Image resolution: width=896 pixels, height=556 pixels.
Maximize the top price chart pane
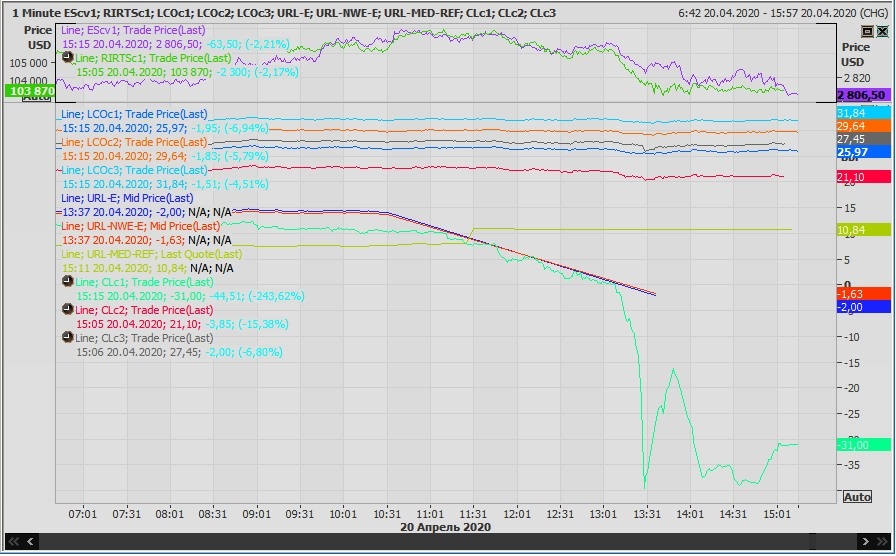click(x=867, y=31)
